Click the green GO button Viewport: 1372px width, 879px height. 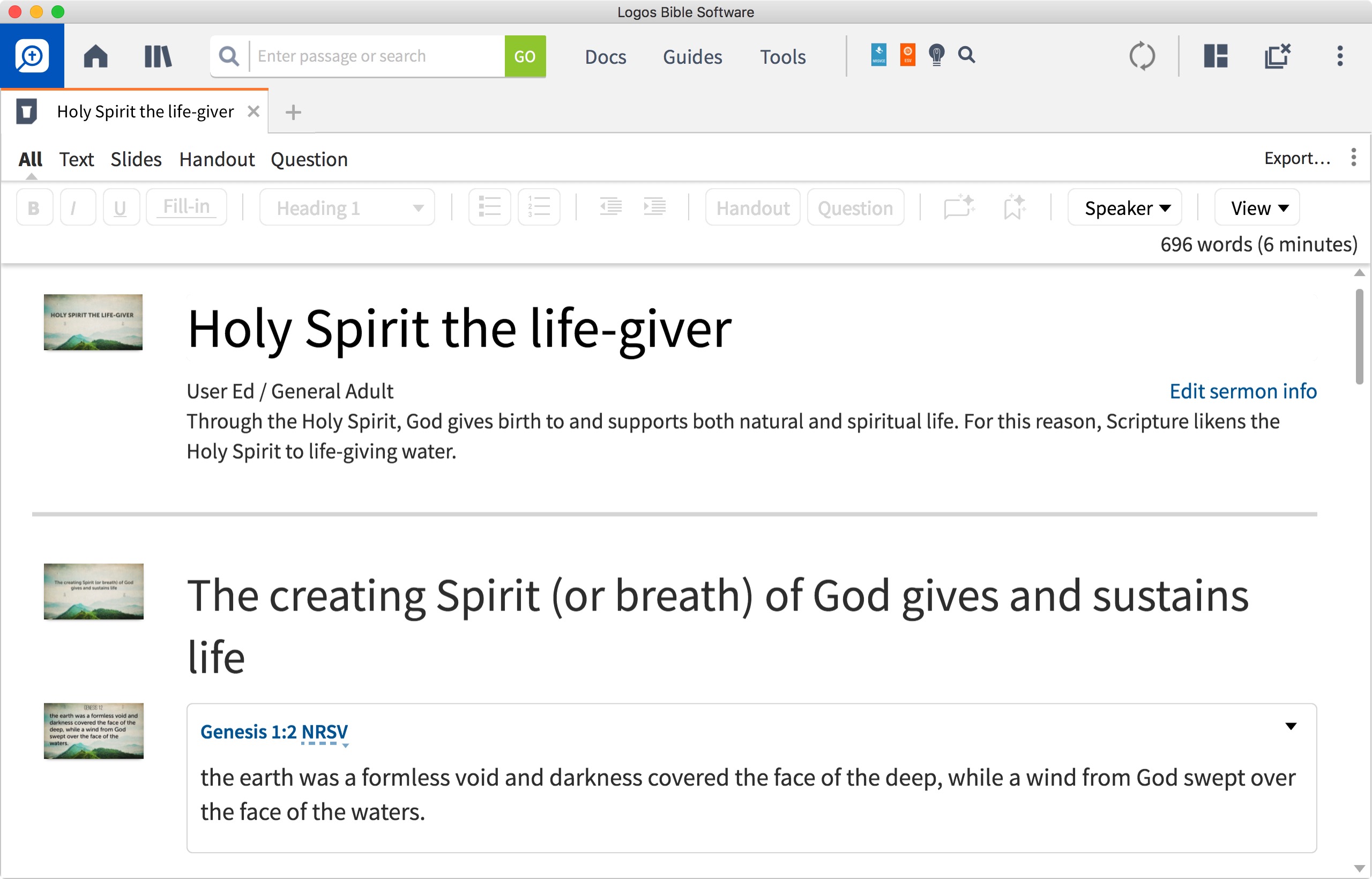525,56
